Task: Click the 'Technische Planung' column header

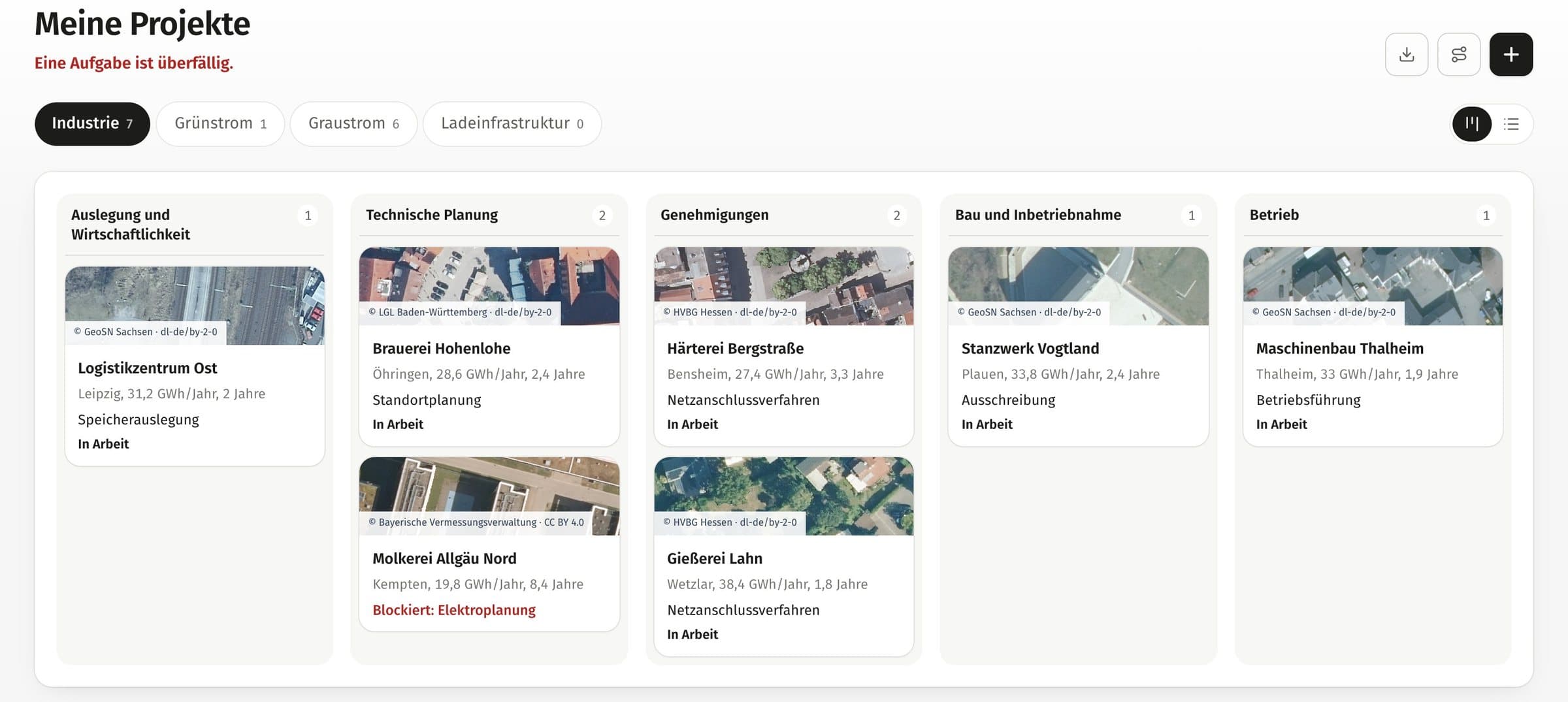Action: click(432, 215)
